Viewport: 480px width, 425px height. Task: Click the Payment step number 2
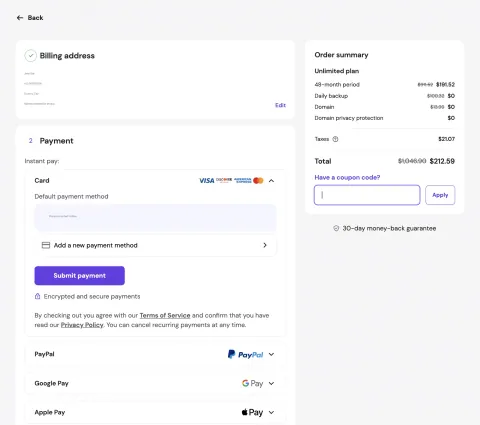(x=31, y=141)
